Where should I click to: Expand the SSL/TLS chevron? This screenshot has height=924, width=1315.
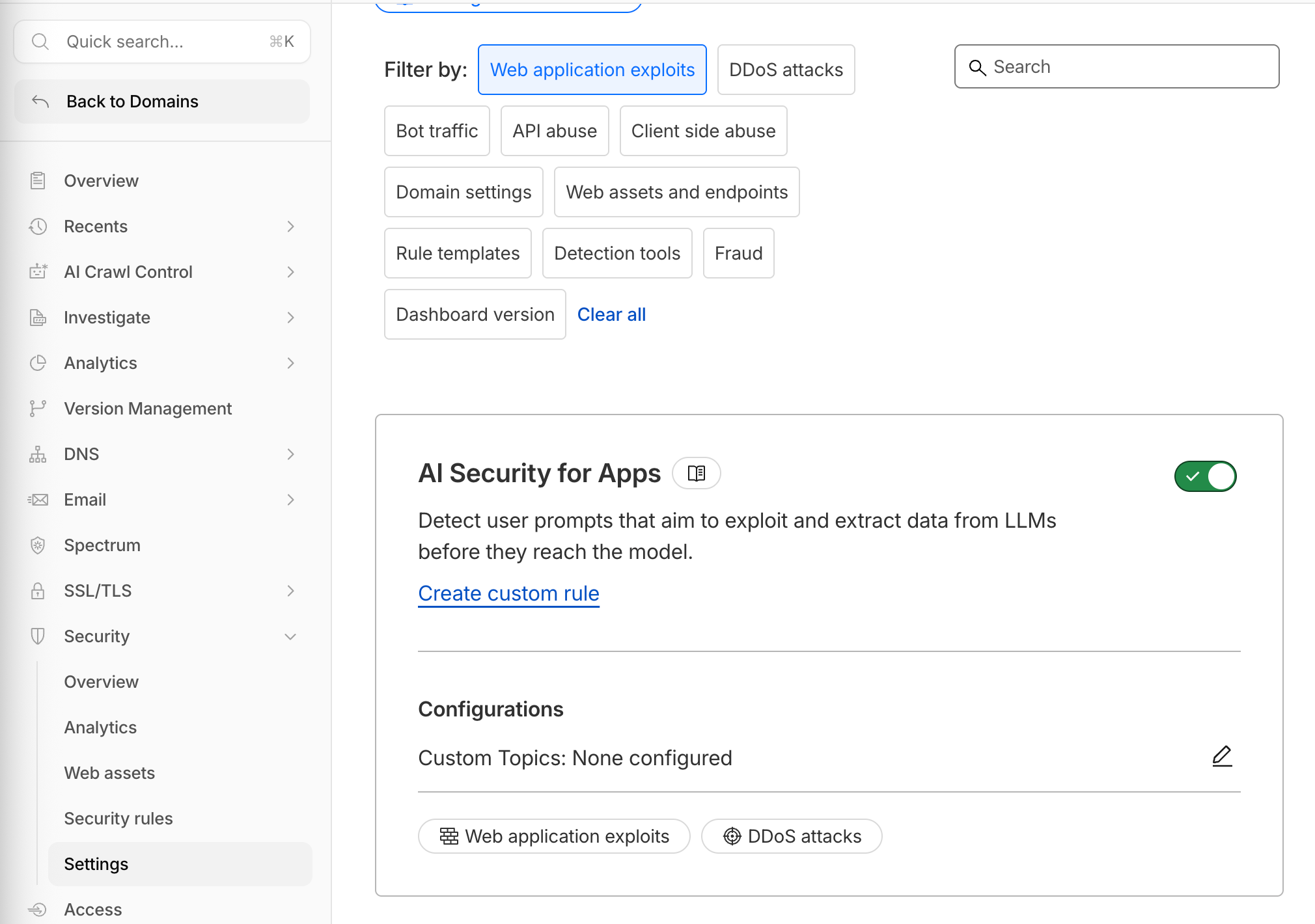291,591
